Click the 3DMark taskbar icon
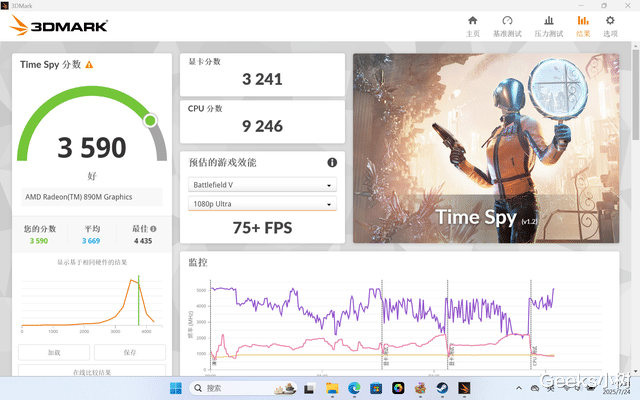640x400 pixels. pyautogui.click(x=464, y=388)
